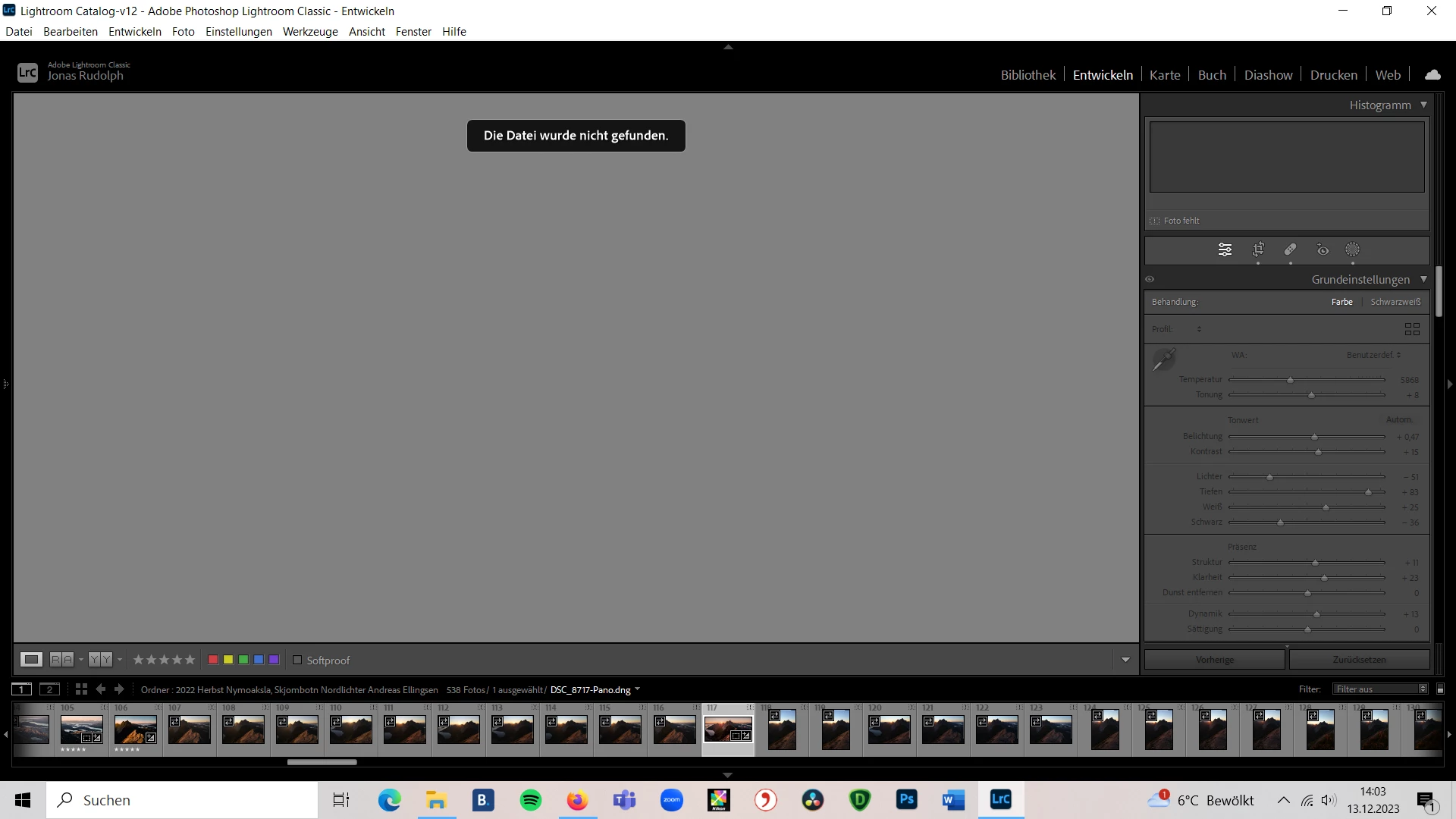Click the Zurücksetzen button
The width and height of the screenshot is (1456, 819).
pyautogui.click(x=1359, y=660)
